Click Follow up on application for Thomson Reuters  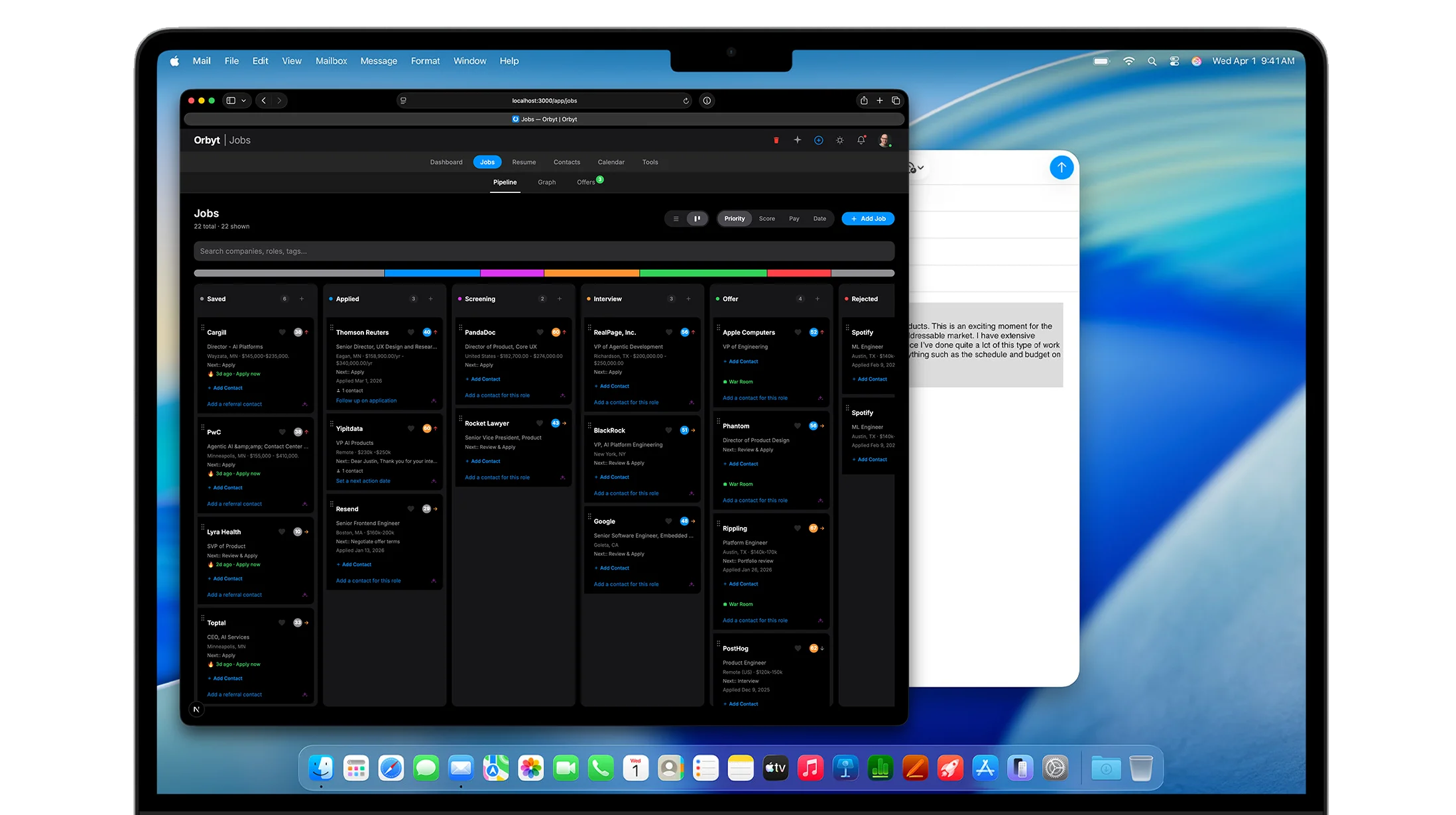click(x=366, y=401)
